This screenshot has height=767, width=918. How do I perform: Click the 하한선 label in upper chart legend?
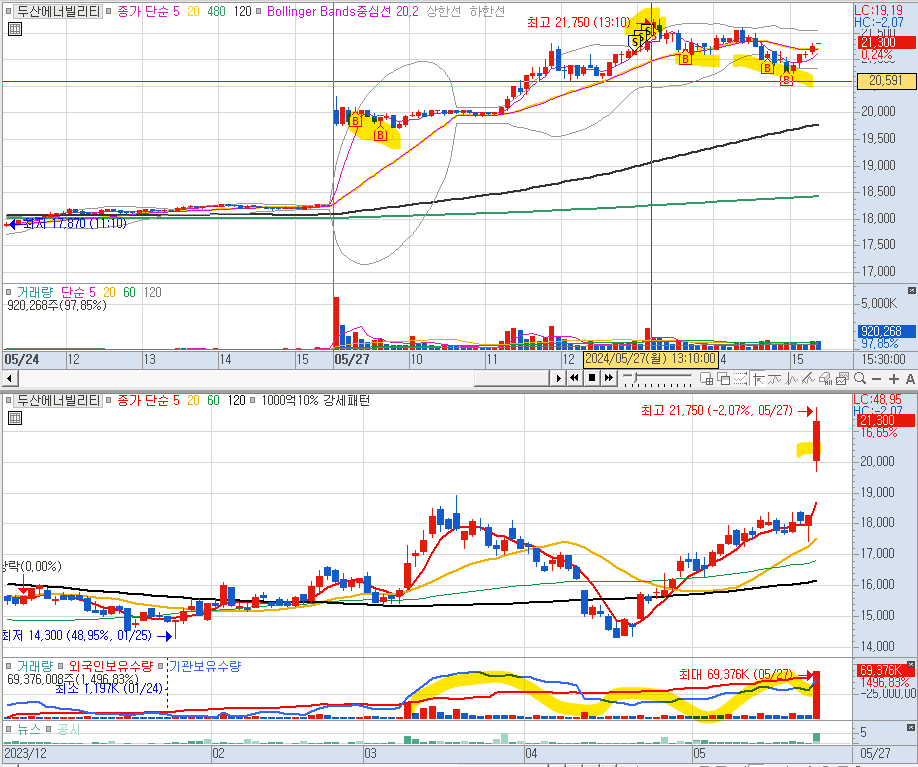point(487,11)
